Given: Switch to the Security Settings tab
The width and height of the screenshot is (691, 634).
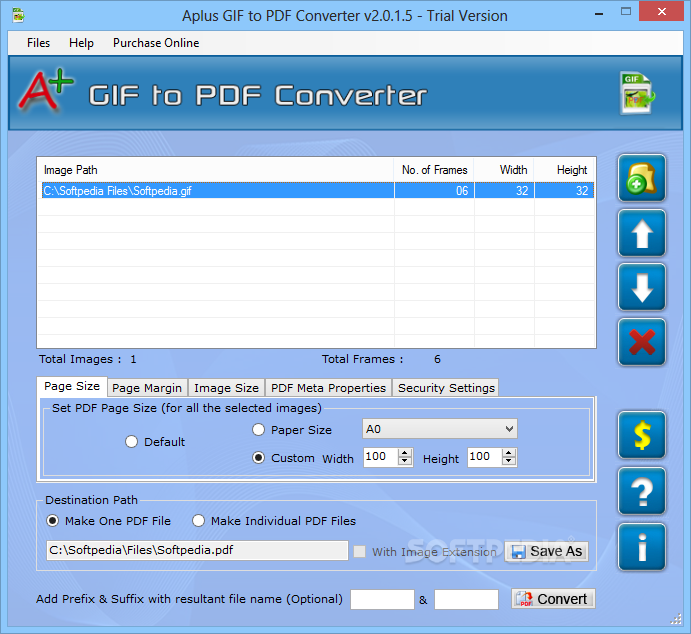Looking at the screenshot, I should point(446,388).
